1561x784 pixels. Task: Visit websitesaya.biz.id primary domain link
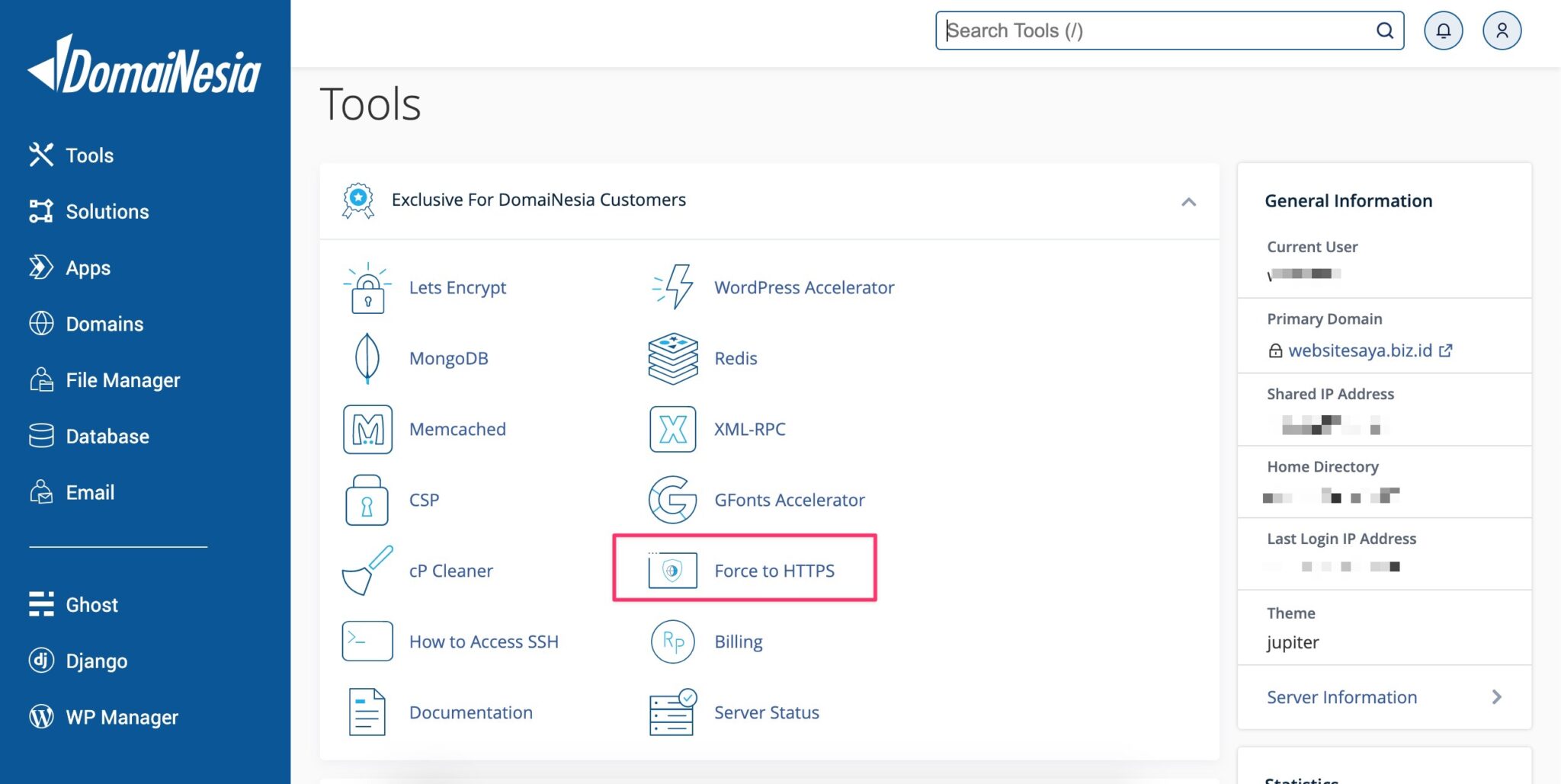coord(1360,350)
